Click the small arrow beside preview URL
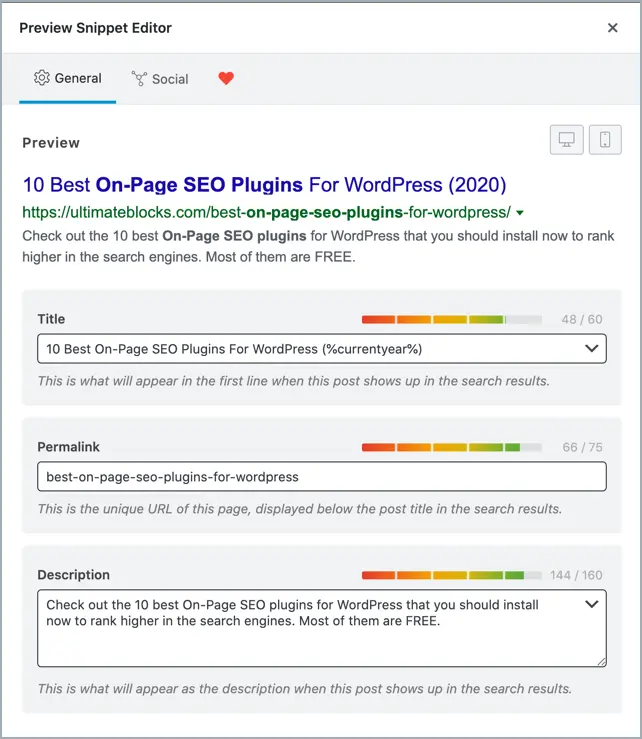 pos(520,213)
